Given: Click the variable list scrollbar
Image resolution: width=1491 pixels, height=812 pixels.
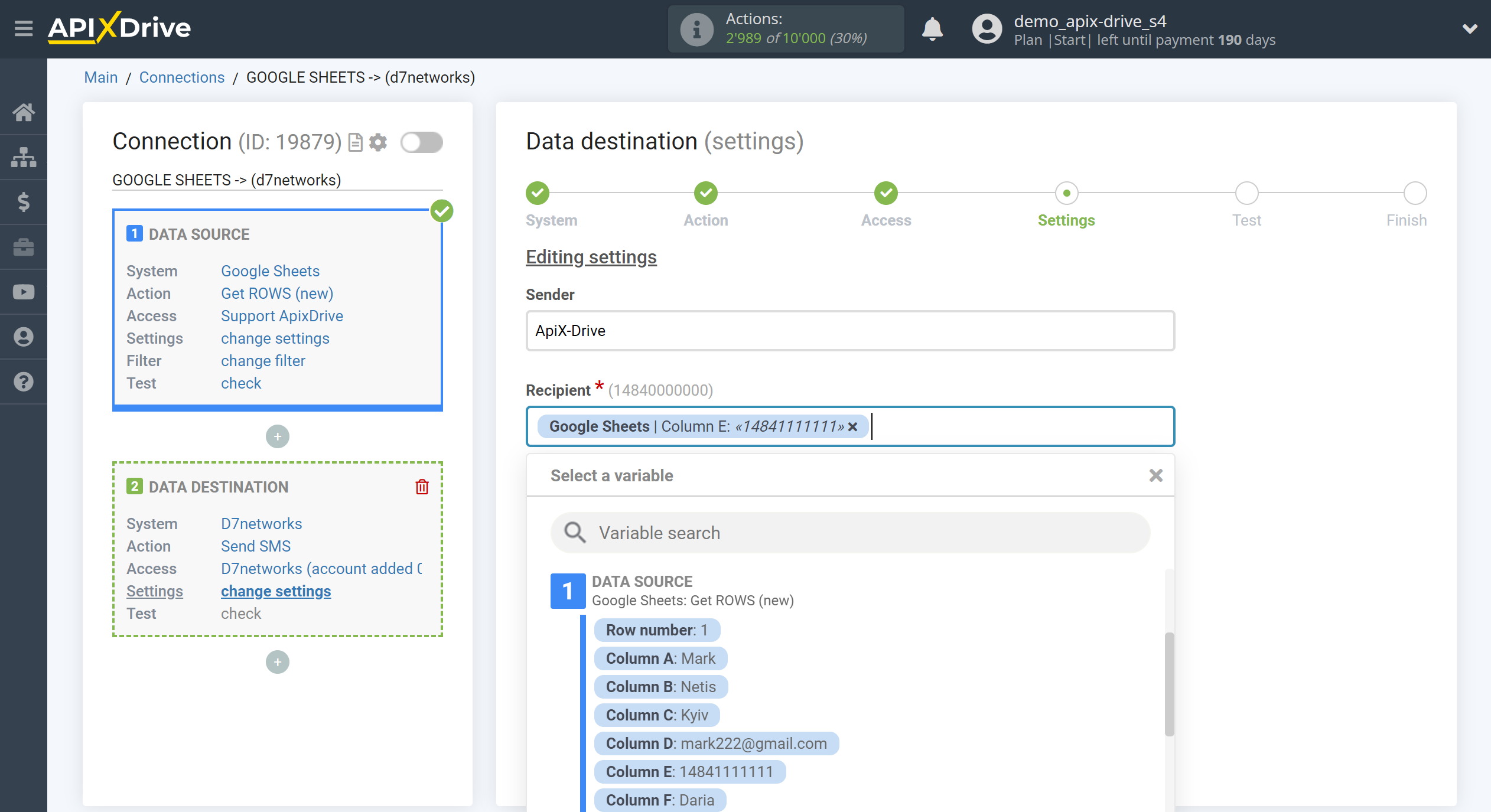Looking at the screenshot, I should click(x=1169, y=684).
